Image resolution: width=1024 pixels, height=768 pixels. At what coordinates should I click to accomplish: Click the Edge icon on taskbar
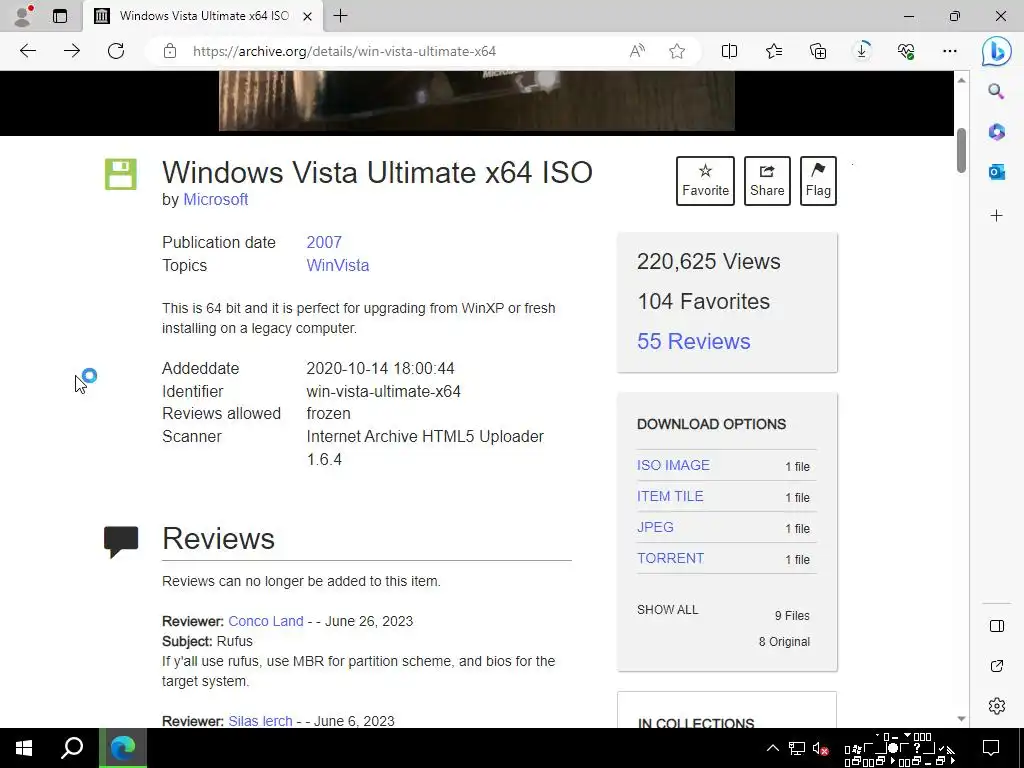(123, 748)
